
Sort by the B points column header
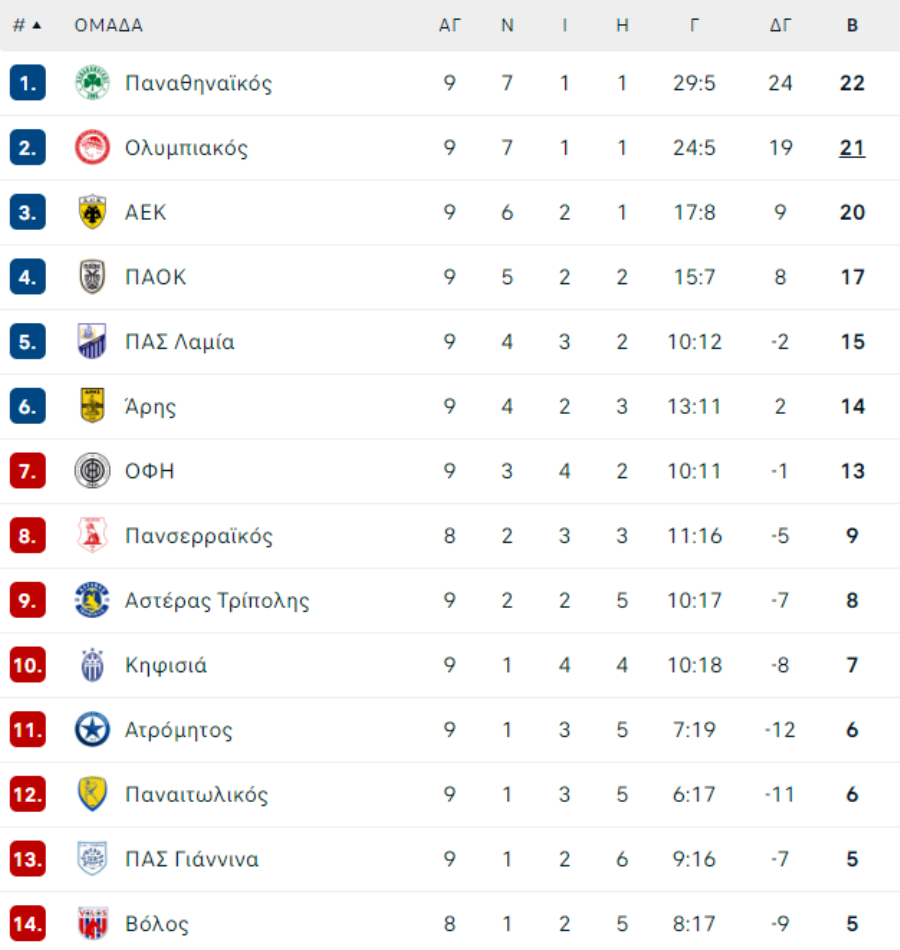click(x=852, y=25)
